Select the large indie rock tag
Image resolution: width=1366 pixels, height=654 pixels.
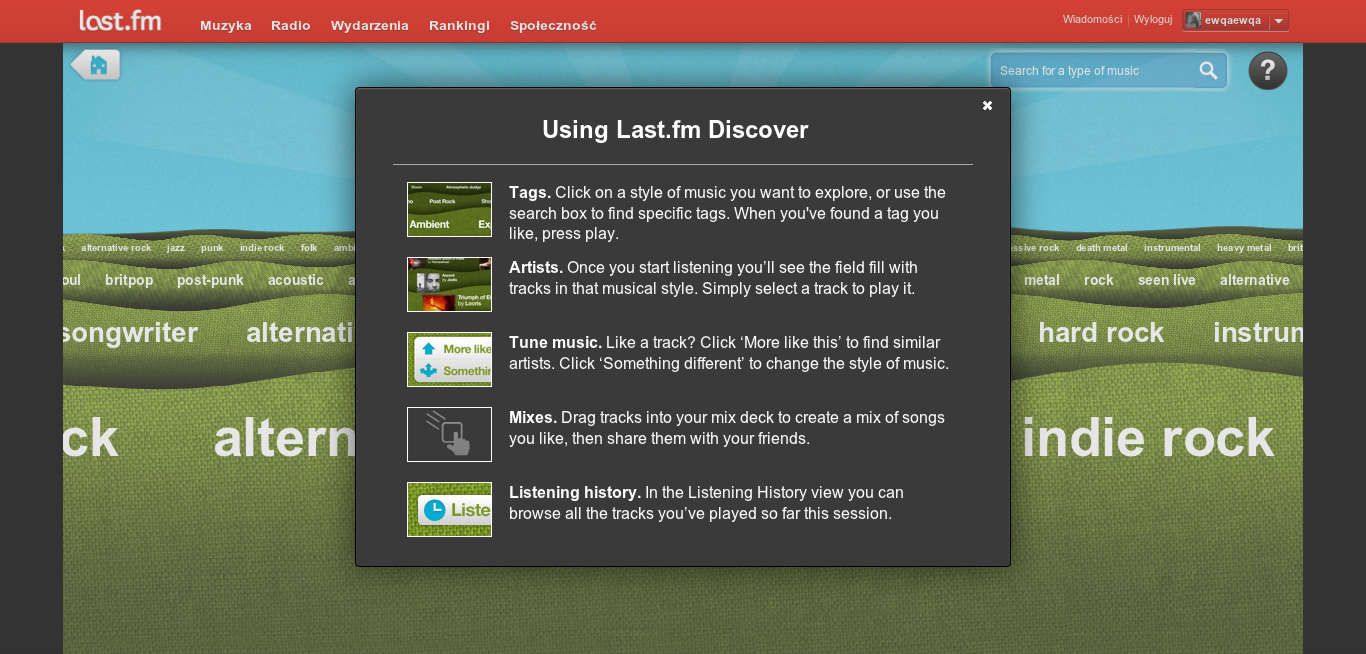(x=1148, y=439)
